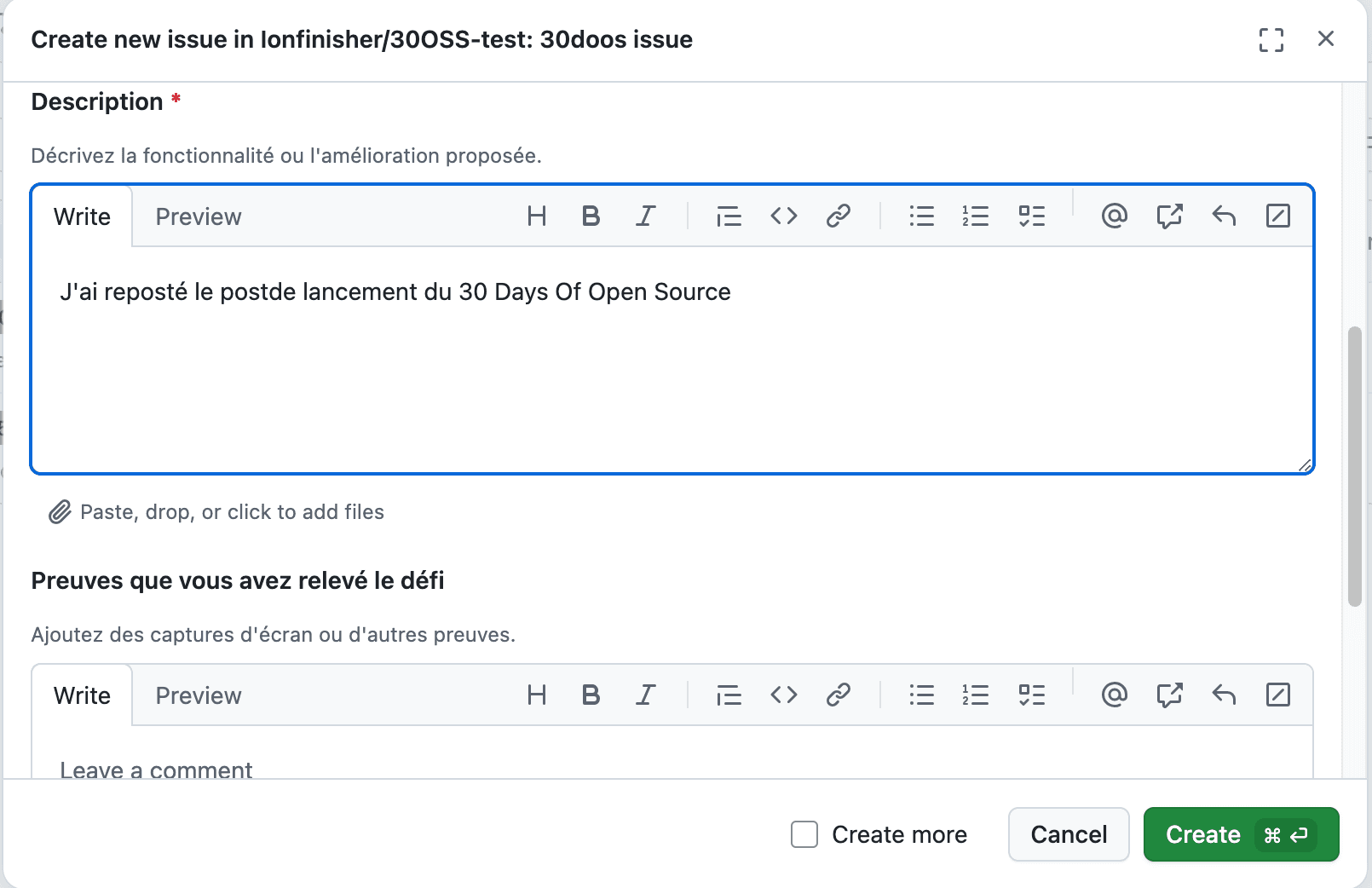1372x888 pixels.
Task: Expand the dialog to full screen
Action: pyautogui.click(x=1271, y=39)
